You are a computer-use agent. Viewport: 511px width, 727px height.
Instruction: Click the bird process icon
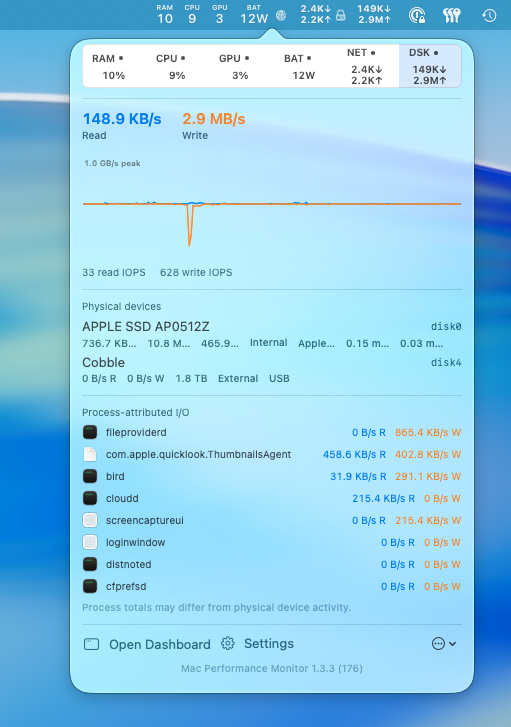pos(90,476)
